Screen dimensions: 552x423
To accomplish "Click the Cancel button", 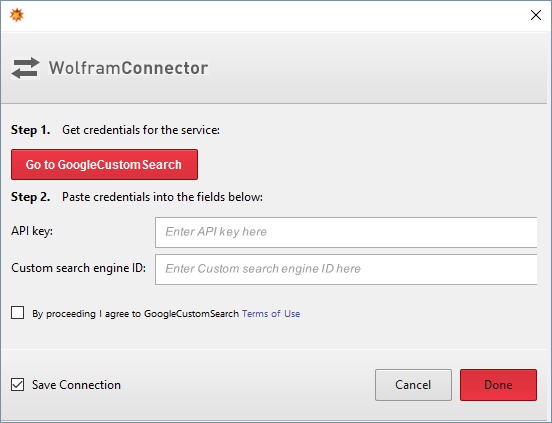I will coord(413,385).
